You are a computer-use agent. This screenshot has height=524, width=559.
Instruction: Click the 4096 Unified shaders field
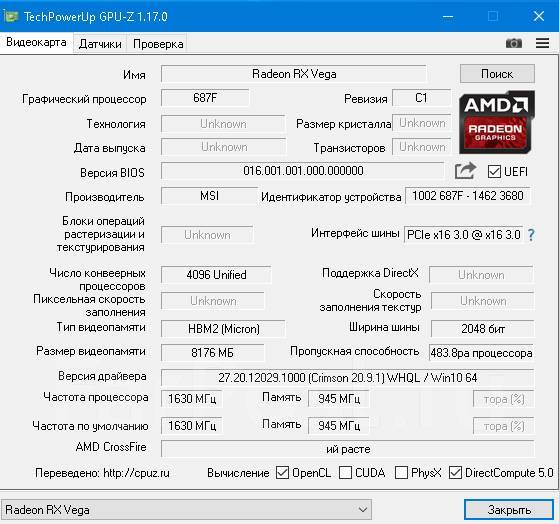[216, 275]
